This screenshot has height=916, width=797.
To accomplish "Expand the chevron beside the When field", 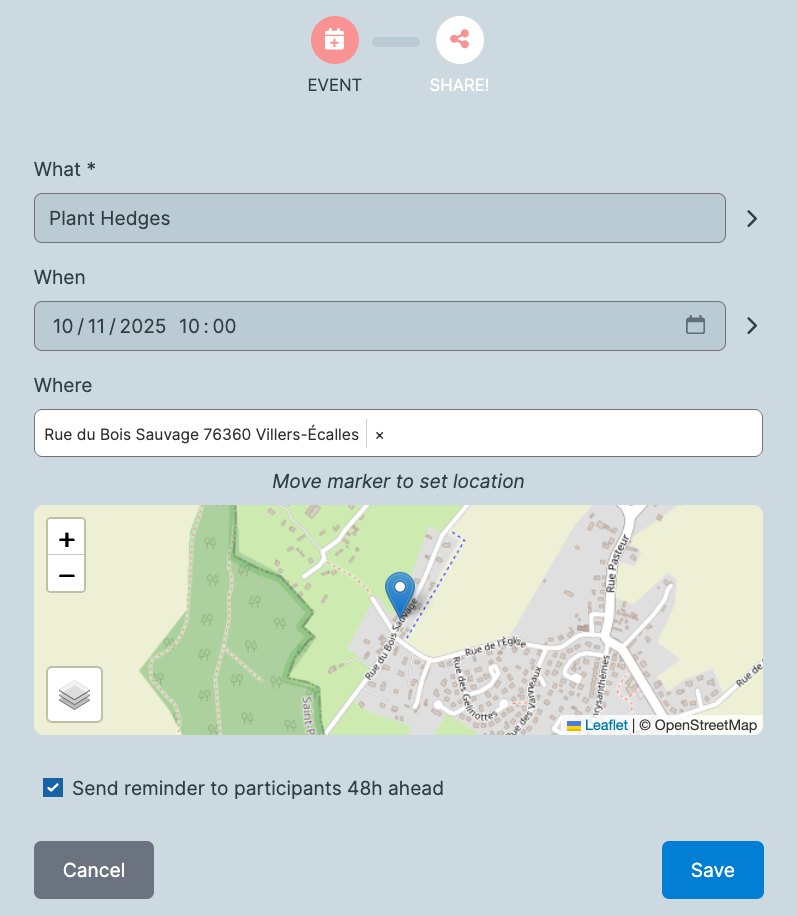I will (751, 326).
